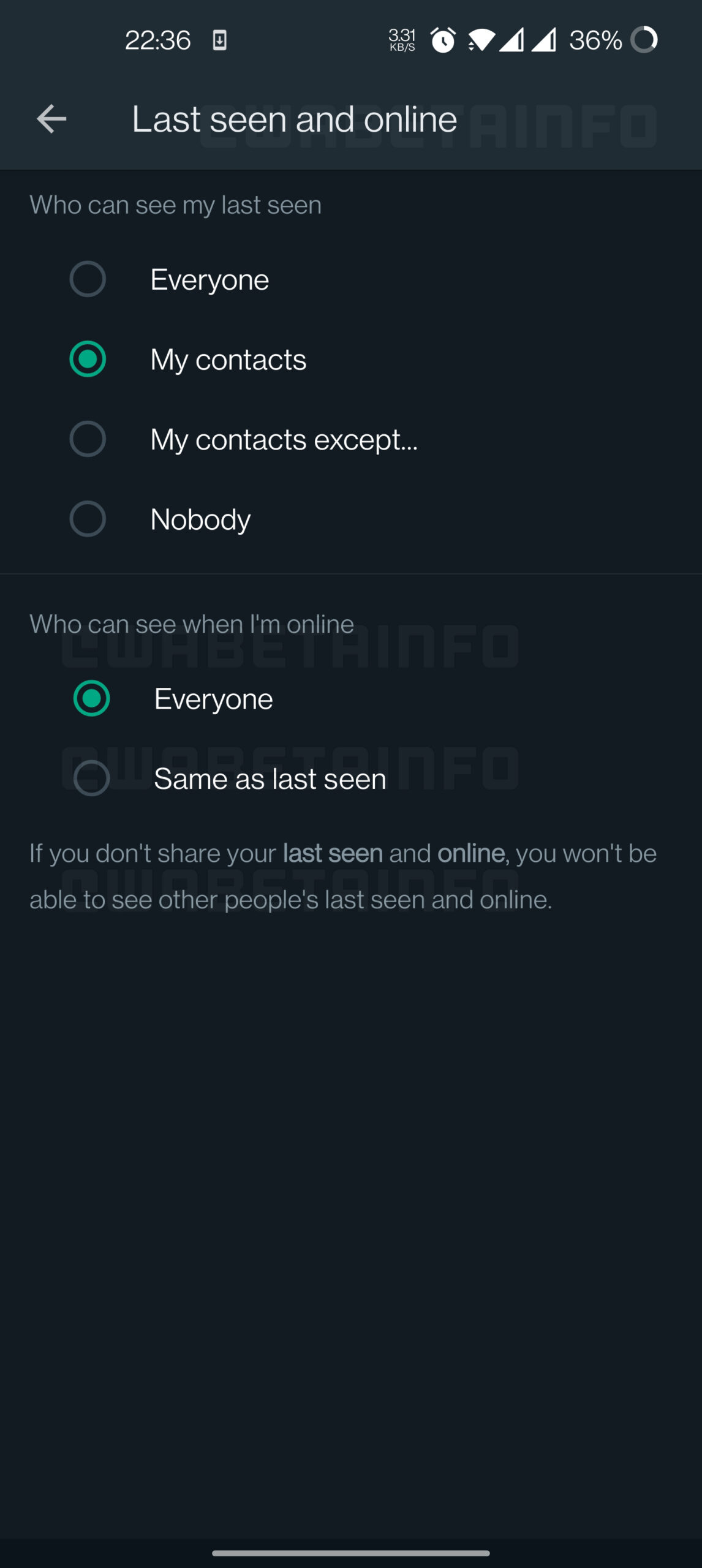Tap the alarm clock status icon
The height and width of the screenshot is (1568, 702).
[x=443, y=40]
